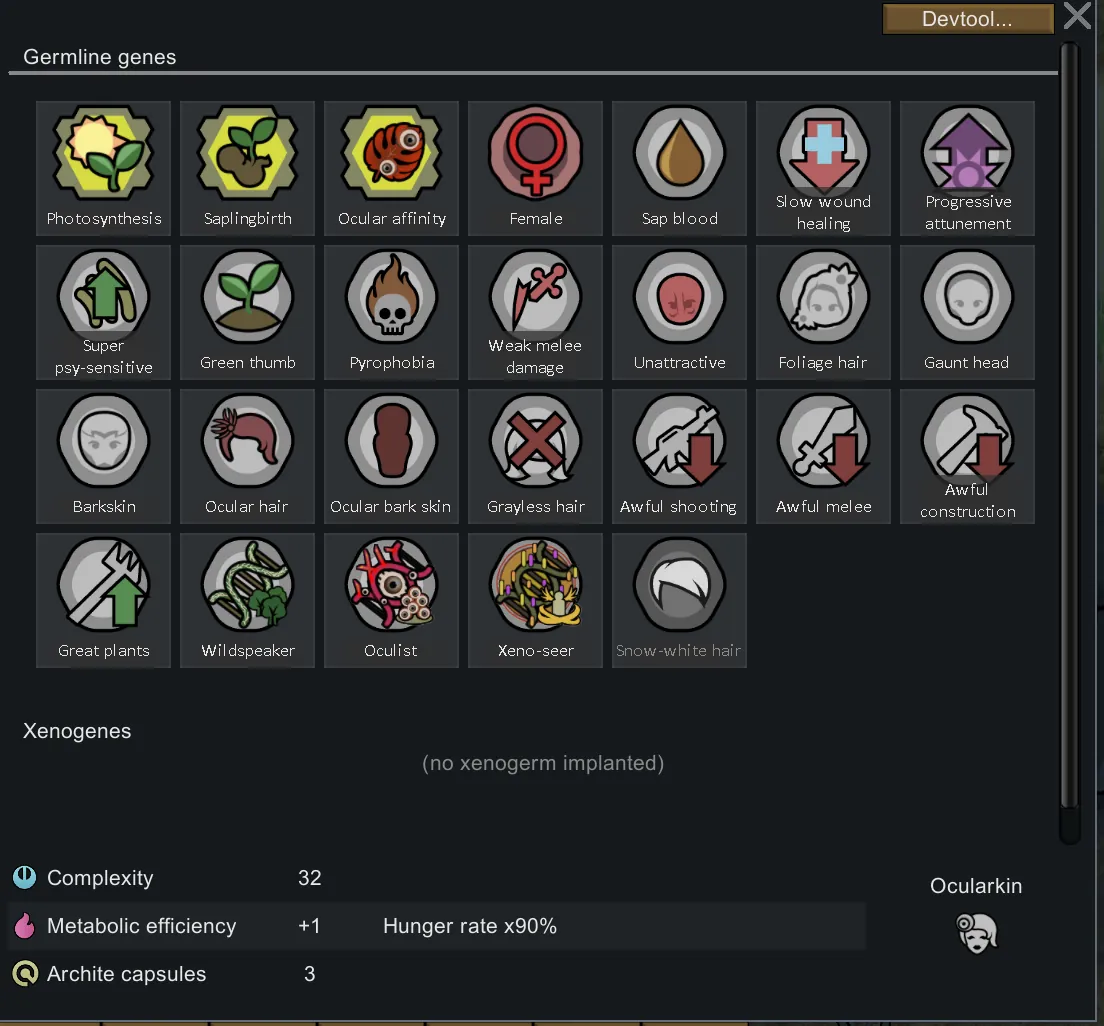1104x1026 pixels.
Task: Select the Awful shooting gene
Action: point(679,456)
